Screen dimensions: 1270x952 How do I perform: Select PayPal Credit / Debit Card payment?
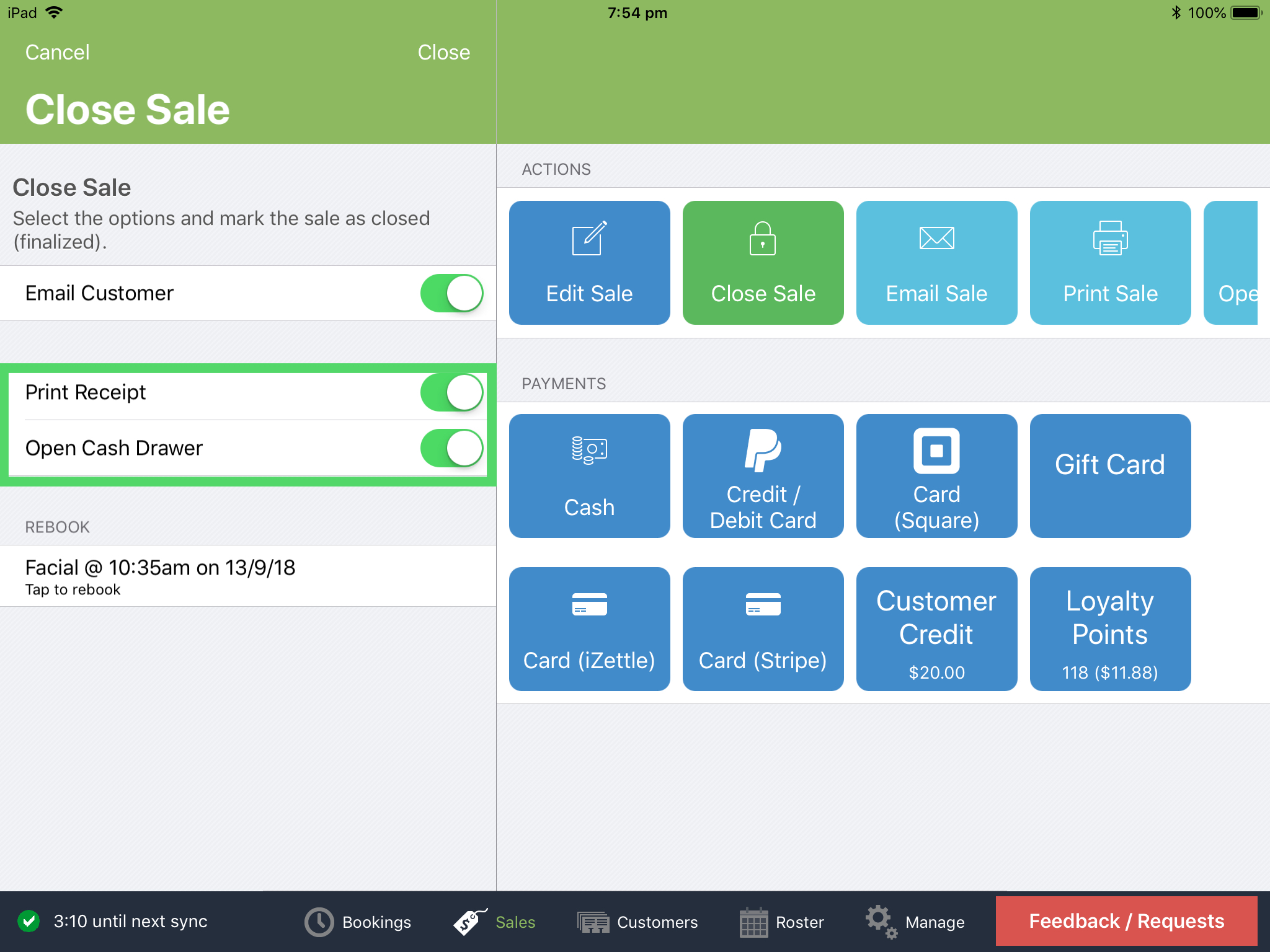(763, 475)
